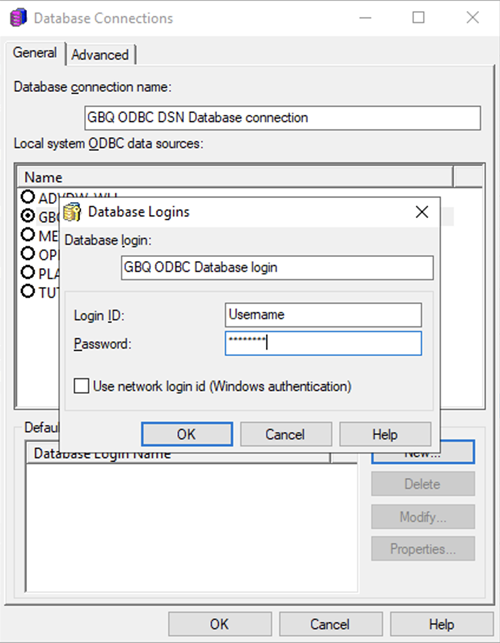Open Help in the Database Logins dialog

(x=385, y=434)
